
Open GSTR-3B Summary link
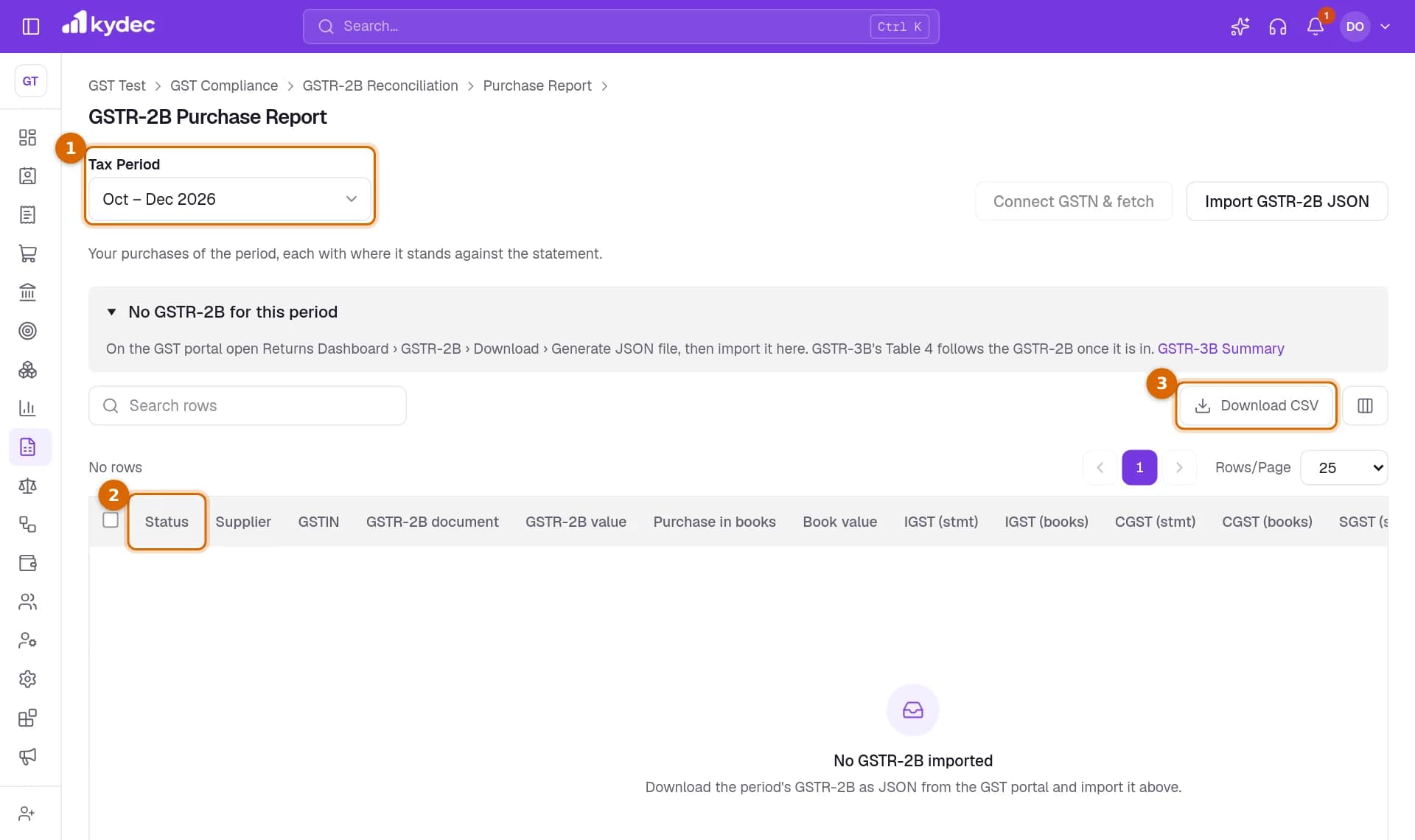[x=1220, y=349]
